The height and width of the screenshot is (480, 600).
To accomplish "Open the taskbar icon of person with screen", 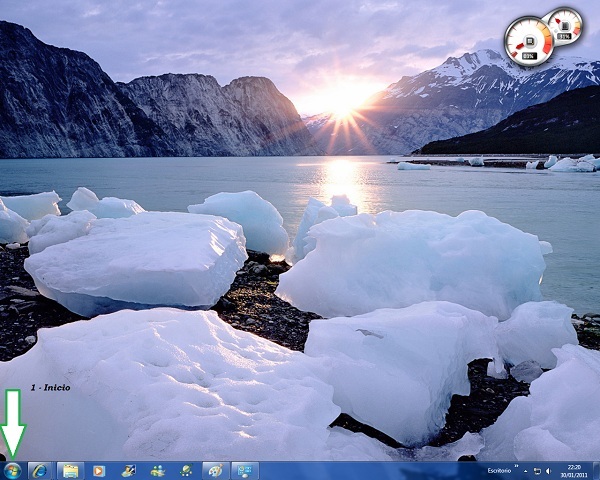I will (128, 471).
